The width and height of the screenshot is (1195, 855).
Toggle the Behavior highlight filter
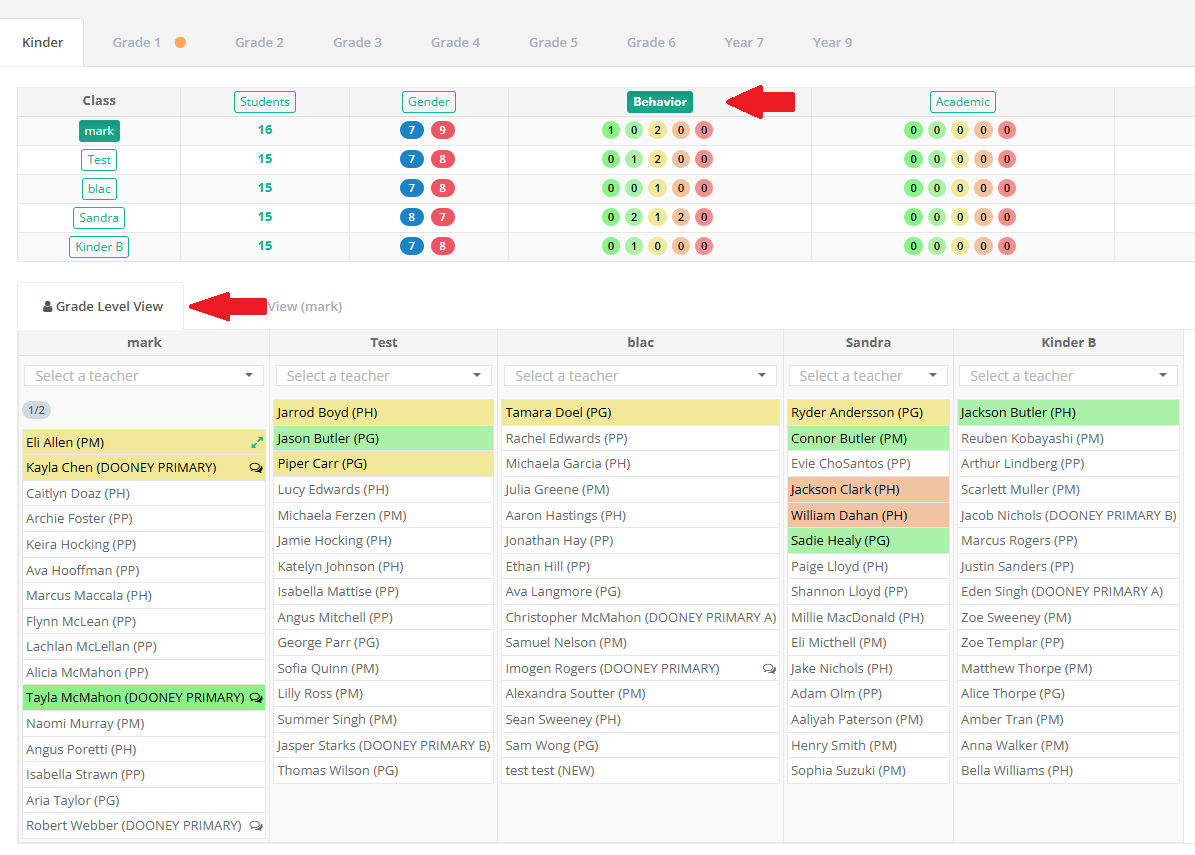660,102
